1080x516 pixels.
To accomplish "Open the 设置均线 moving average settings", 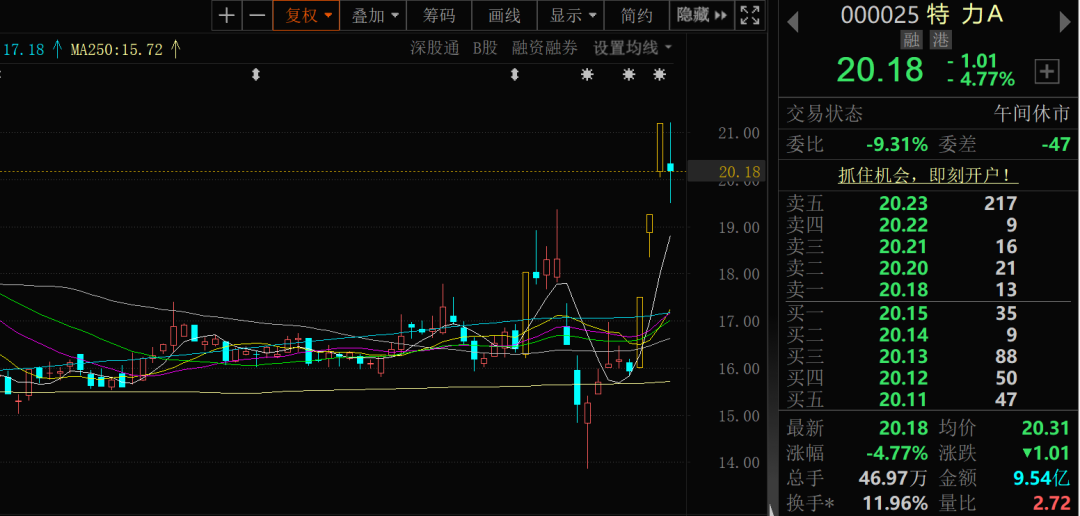I will [x=632, y=48].
